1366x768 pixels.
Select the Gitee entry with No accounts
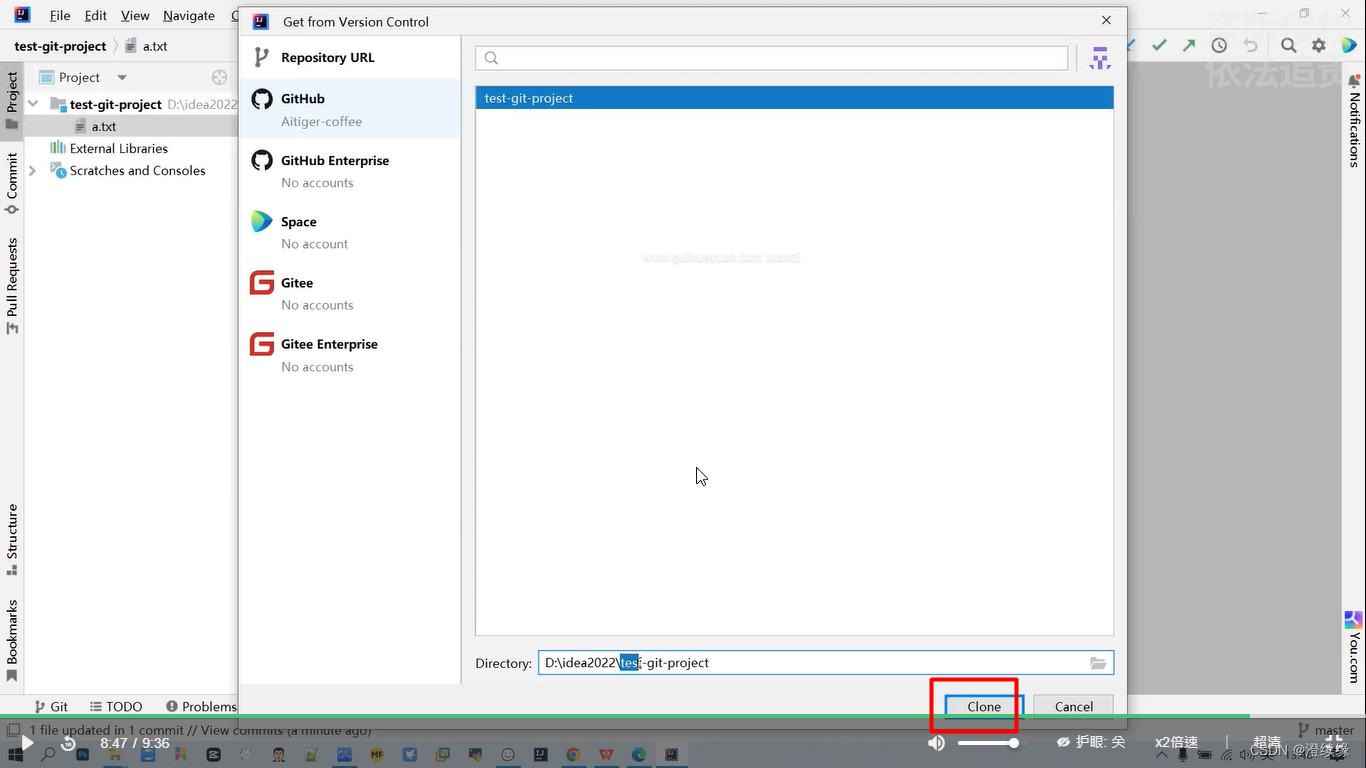(349, 293)
